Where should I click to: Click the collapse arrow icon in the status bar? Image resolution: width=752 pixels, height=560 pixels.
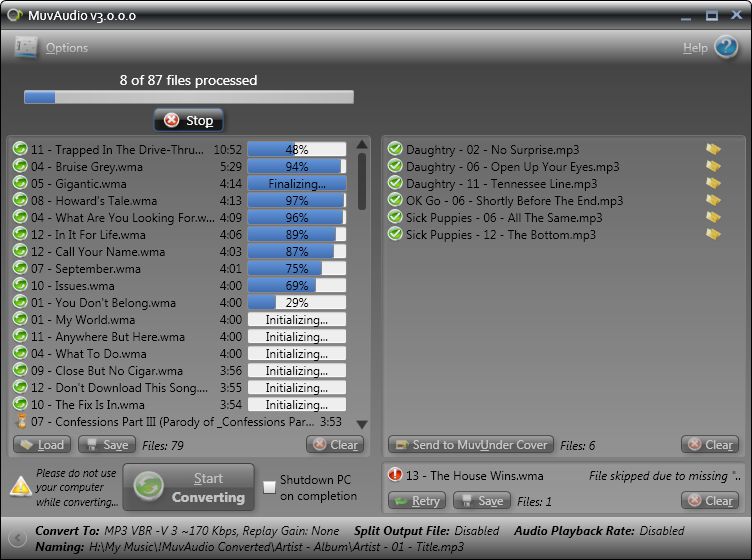[x=17, y=538]
